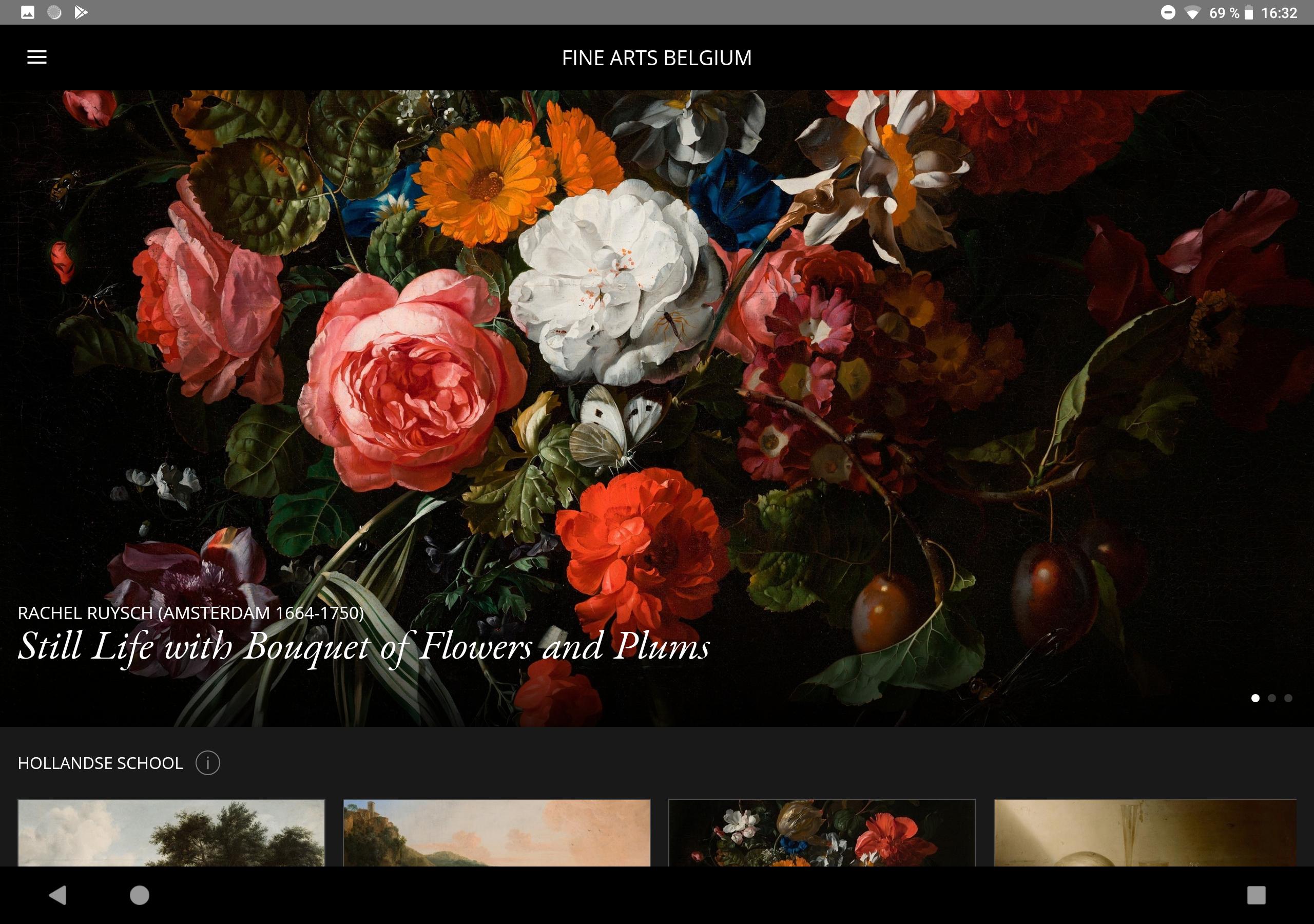Open the recent apps square button
1314x924 pixels.
tap(1256, 895)
